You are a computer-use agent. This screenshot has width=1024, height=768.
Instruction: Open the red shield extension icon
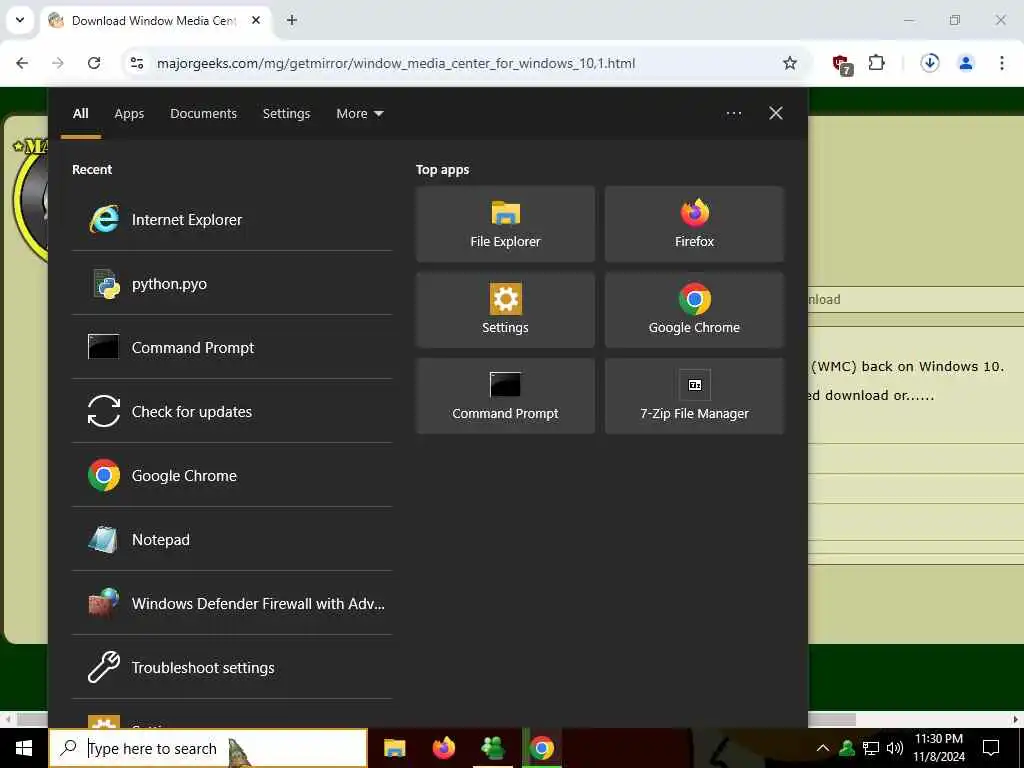pos(841,63)
